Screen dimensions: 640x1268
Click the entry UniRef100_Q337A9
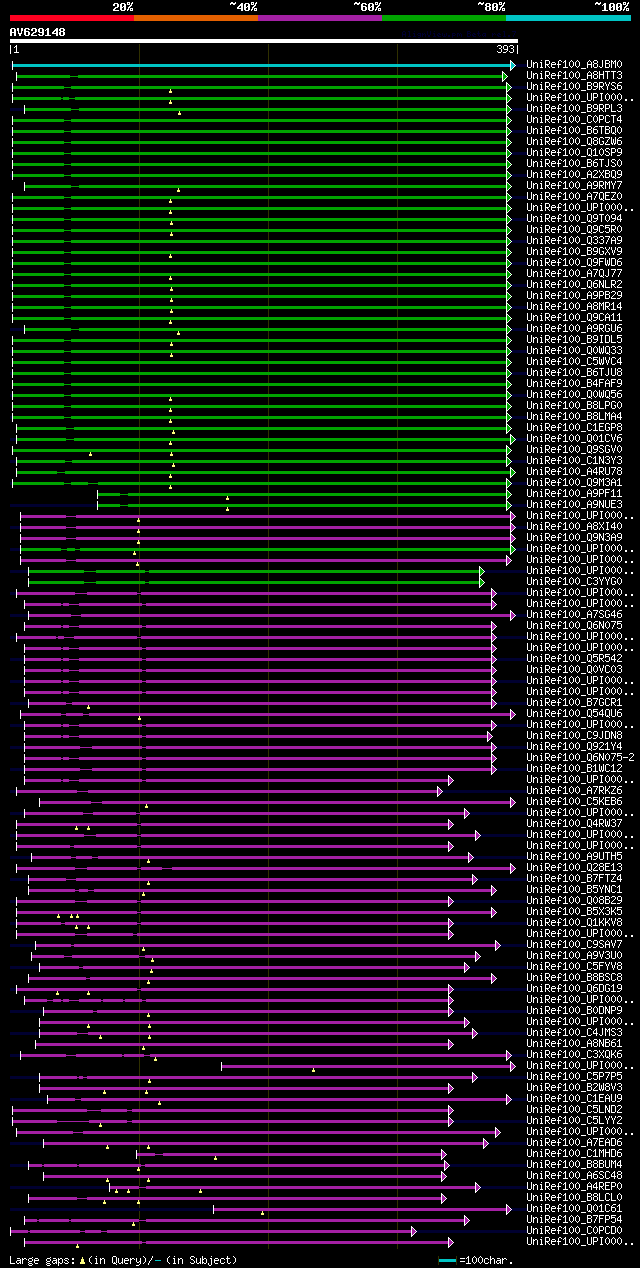(575, 241)
